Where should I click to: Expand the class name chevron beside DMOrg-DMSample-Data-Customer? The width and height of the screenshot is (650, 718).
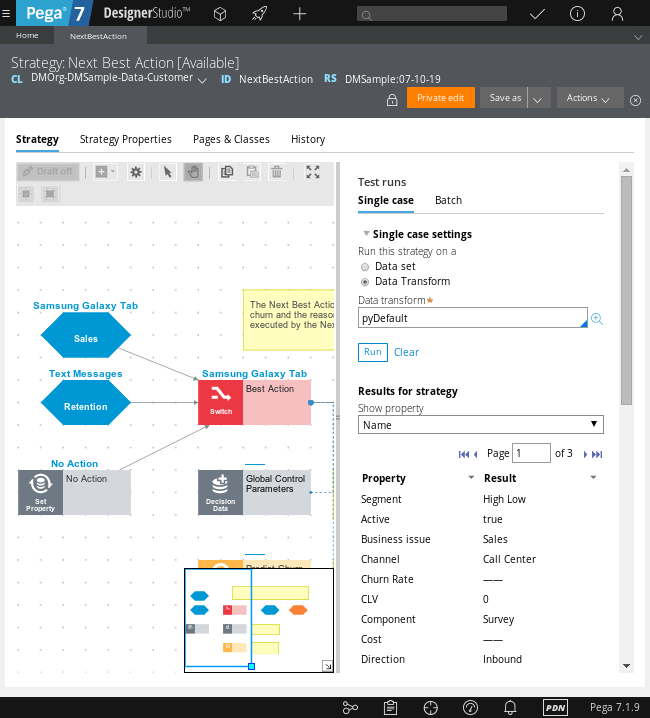(202, 81)
